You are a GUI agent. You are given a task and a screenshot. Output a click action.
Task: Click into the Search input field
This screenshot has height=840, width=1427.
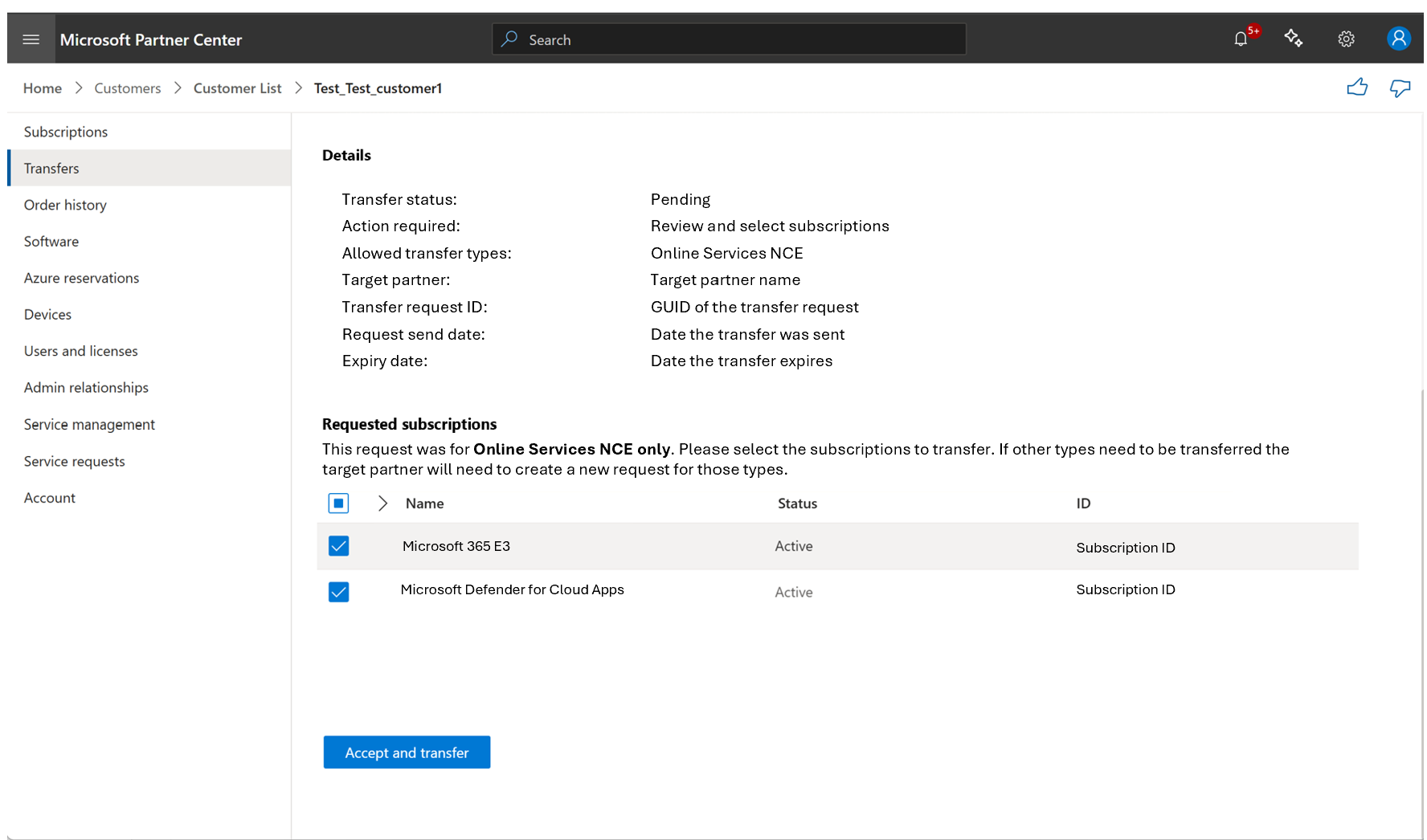[x=739, y=39]
